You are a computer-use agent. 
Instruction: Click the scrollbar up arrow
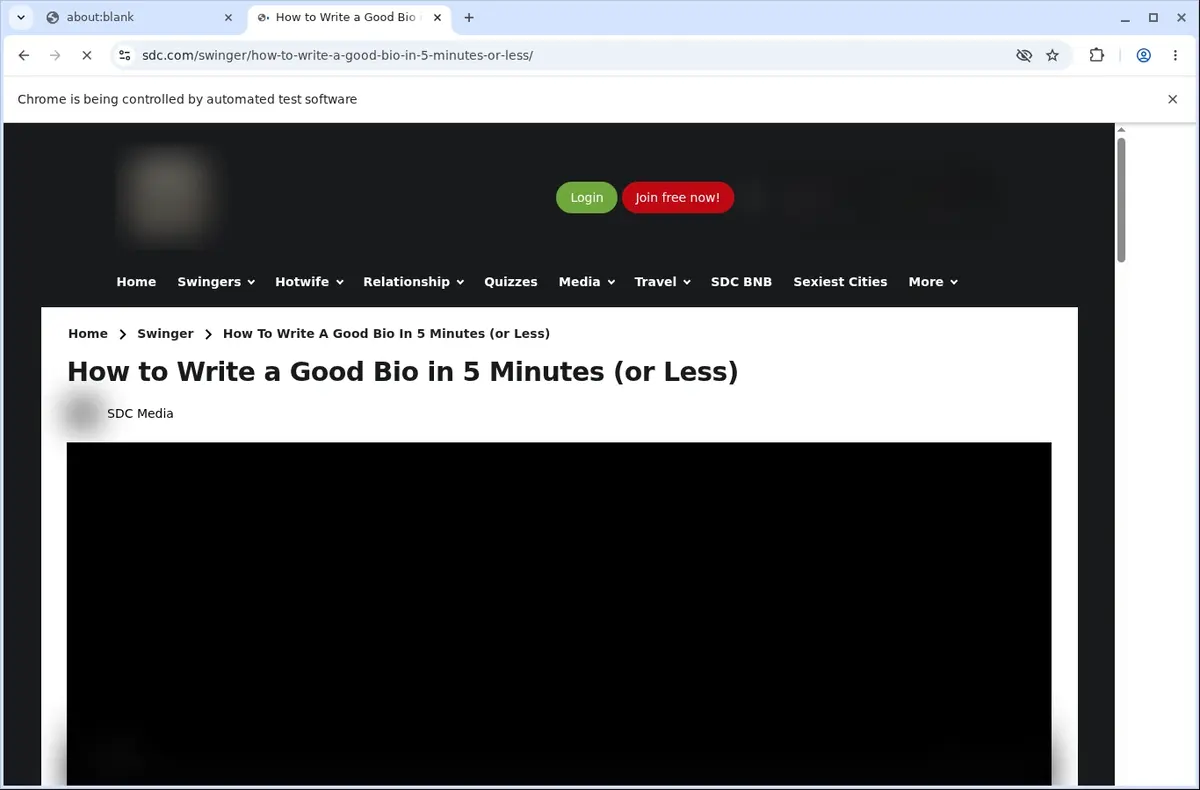click(1121, 129)
